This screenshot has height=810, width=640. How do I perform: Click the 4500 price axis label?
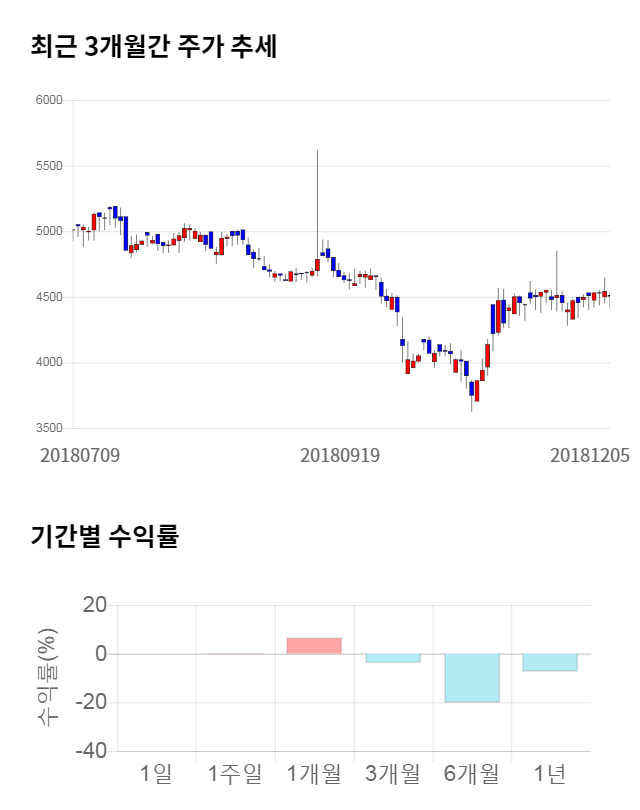tap(49, 297)
